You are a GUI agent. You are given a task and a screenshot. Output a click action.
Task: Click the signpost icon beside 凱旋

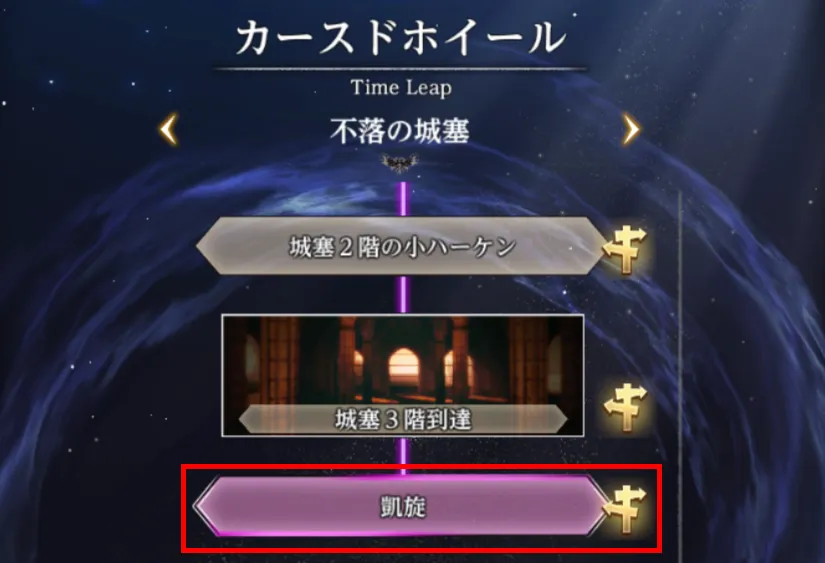625,509
